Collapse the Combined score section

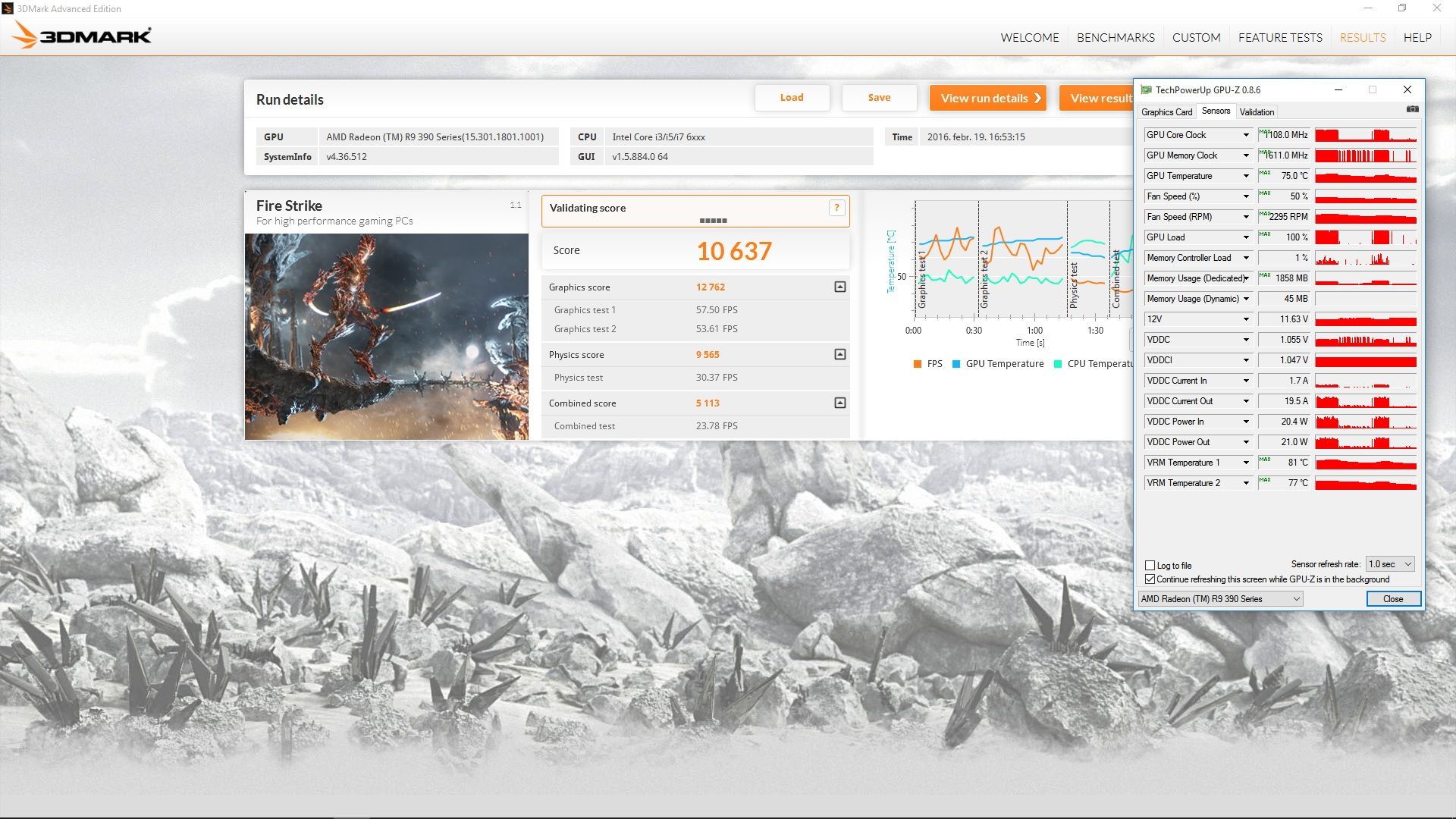point(840,403)
